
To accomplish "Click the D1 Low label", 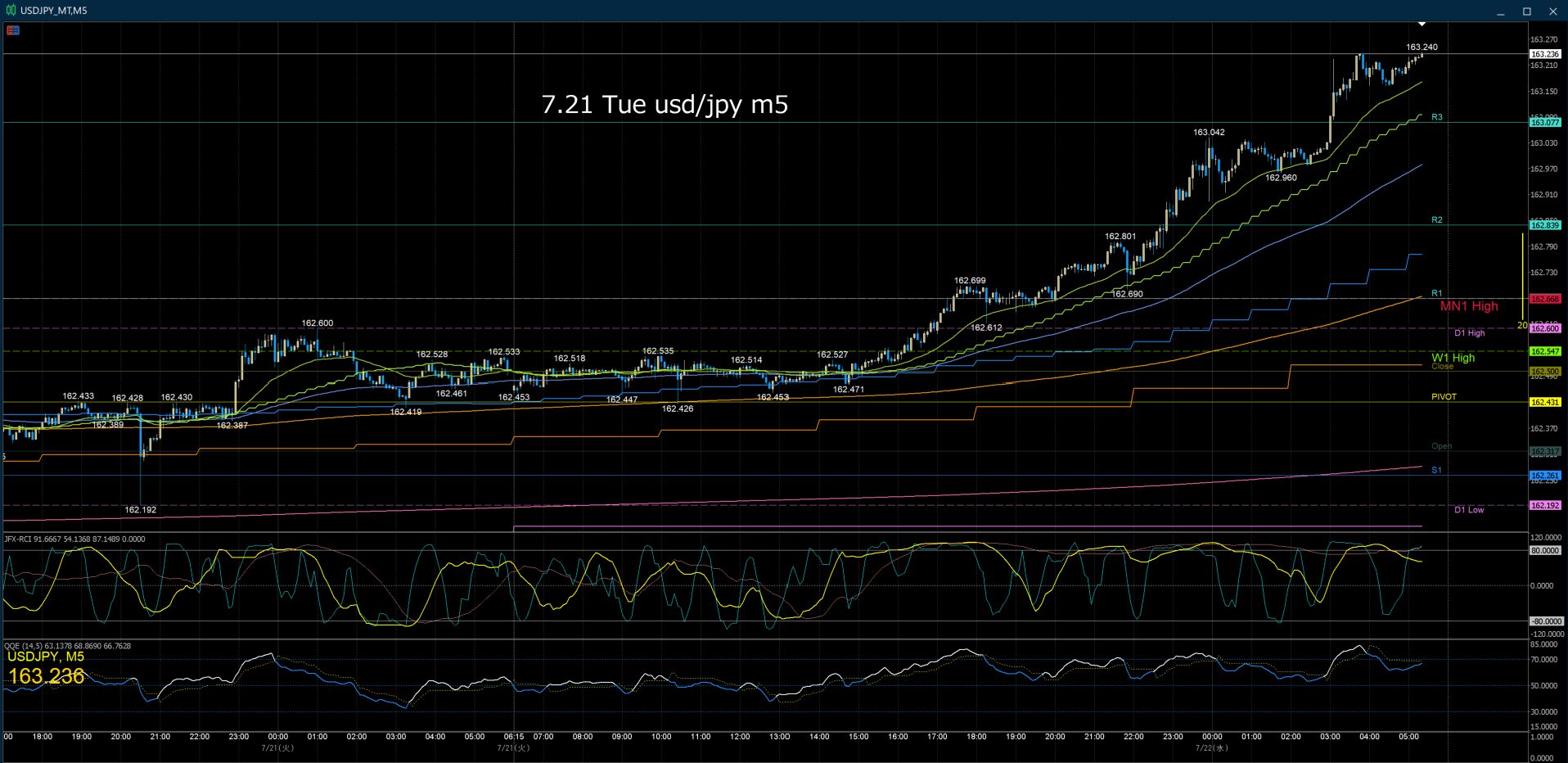I will [1469, 510].
